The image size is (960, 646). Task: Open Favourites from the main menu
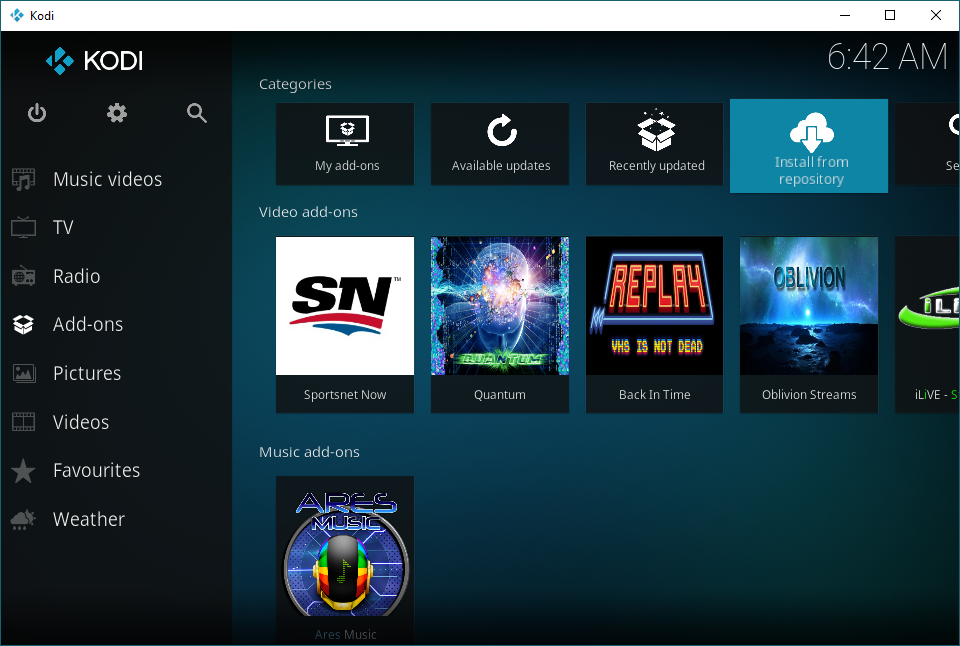click(x=97, y=470)
